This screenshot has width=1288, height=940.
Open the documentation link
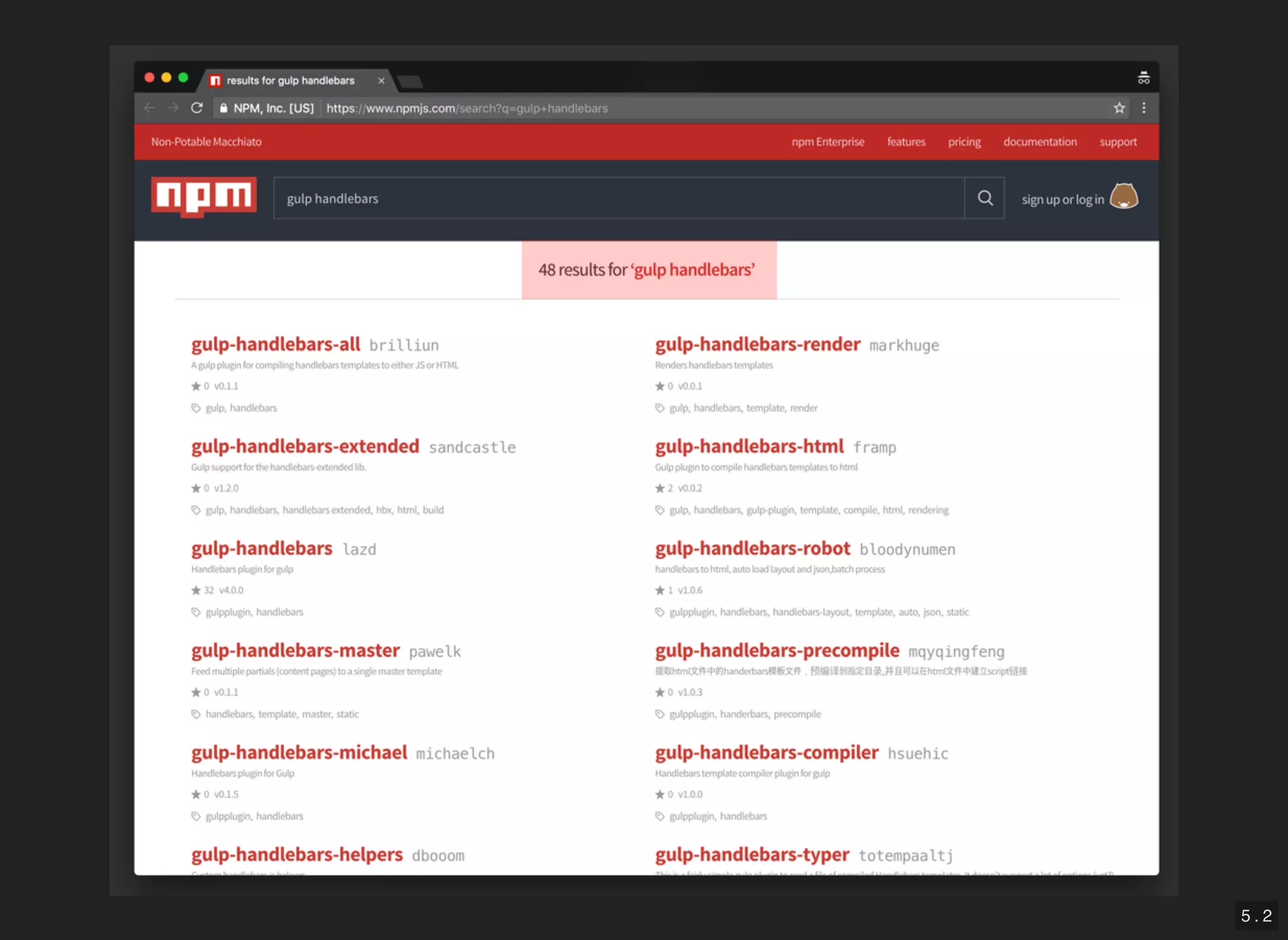coord(1040,142)
